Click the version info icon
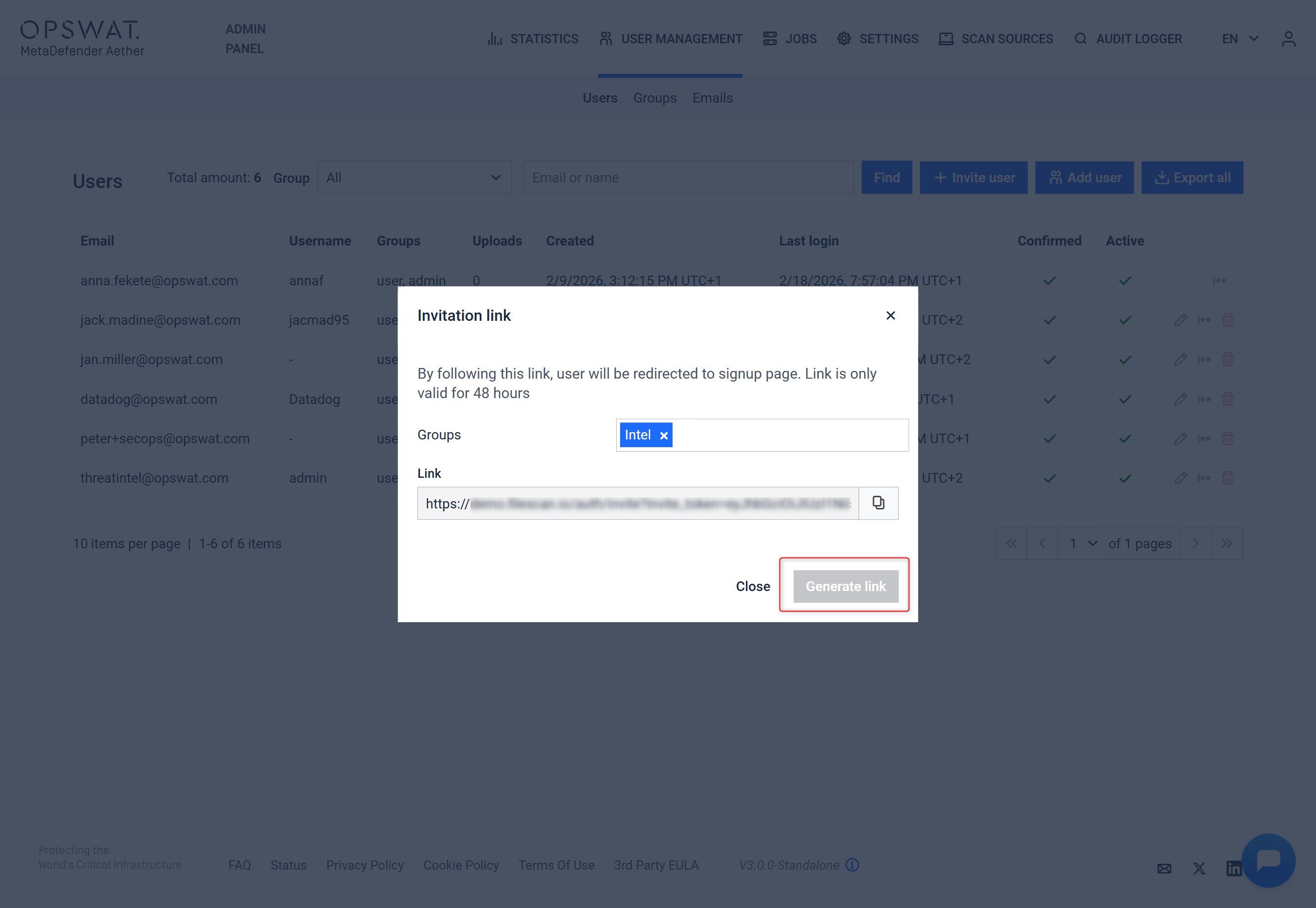 click(x=852, y=865)
